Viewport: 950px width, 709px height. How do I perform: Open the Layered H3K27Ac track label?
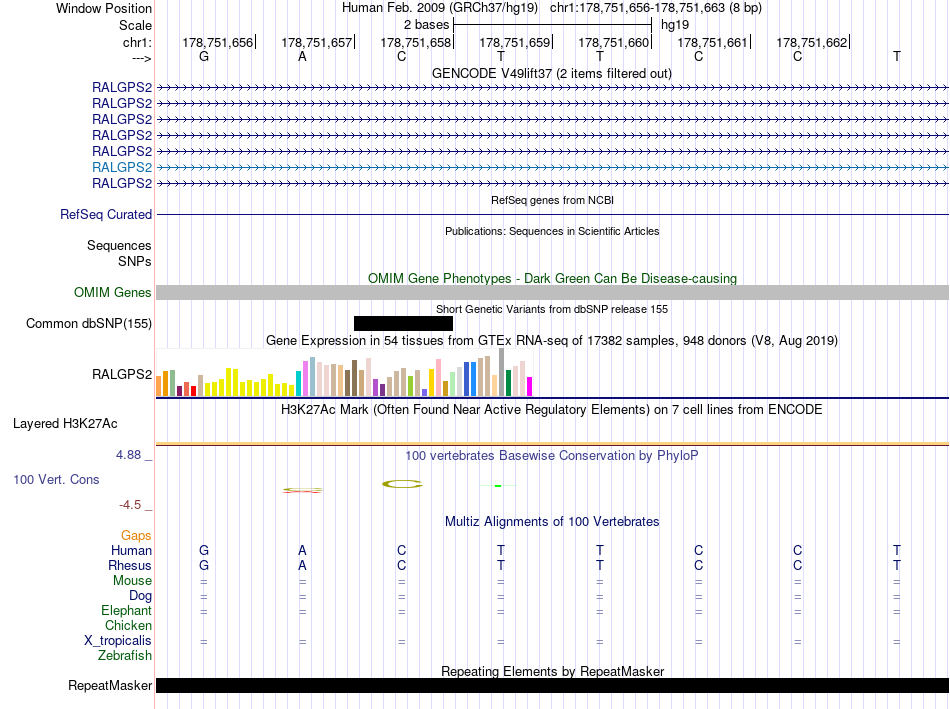tap(65, 424)
